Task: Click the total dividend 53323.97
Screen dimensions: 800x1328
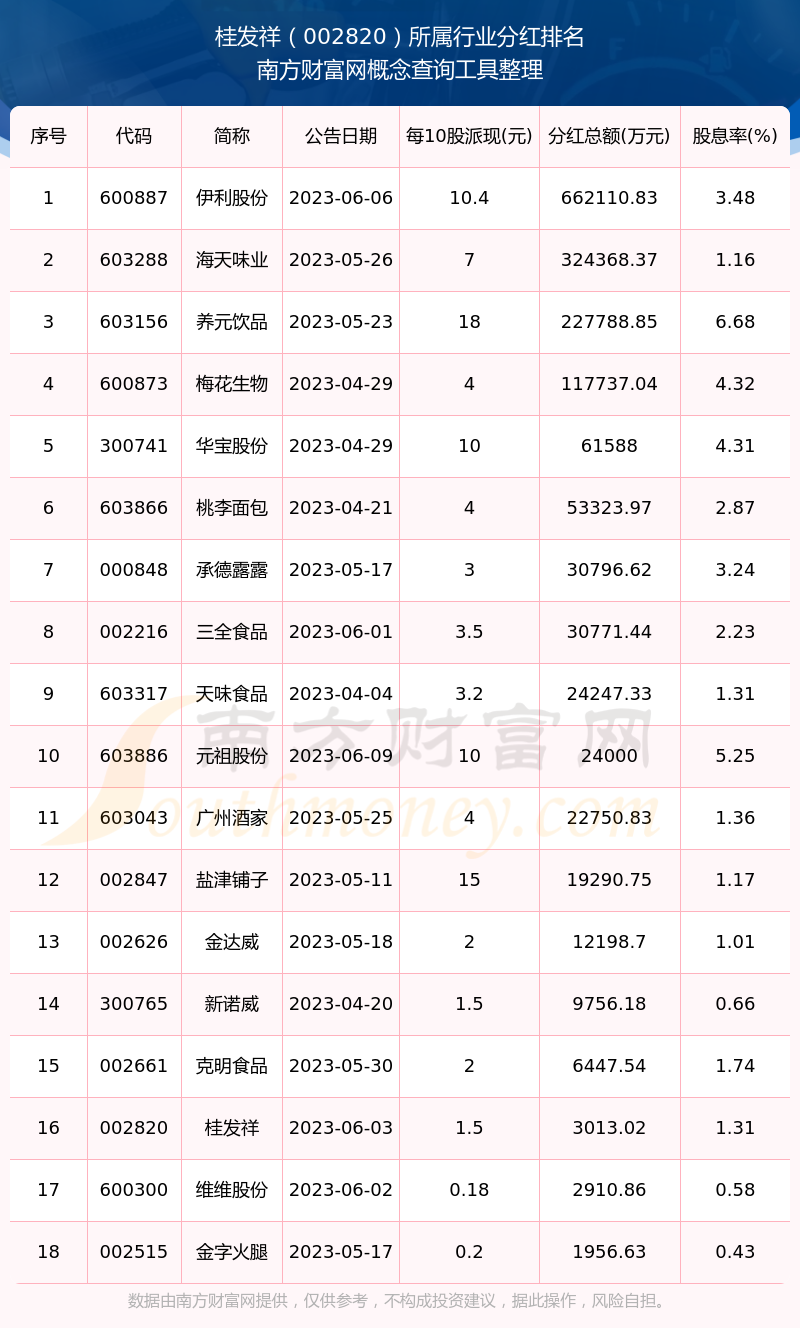Action: click(609, 508)
